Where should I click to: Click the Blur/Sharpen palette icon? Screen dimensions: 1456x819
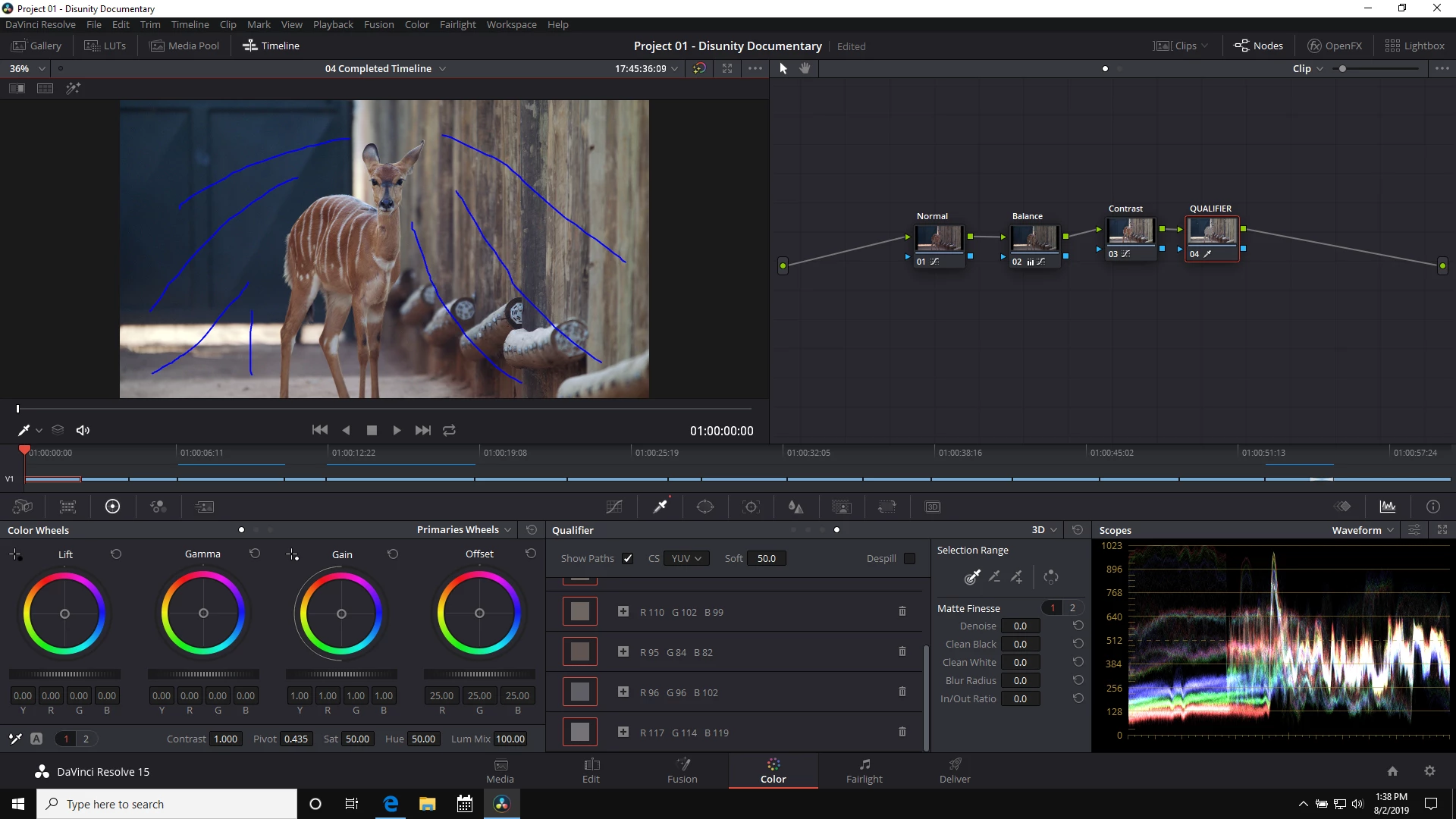(x=795, y=507)
